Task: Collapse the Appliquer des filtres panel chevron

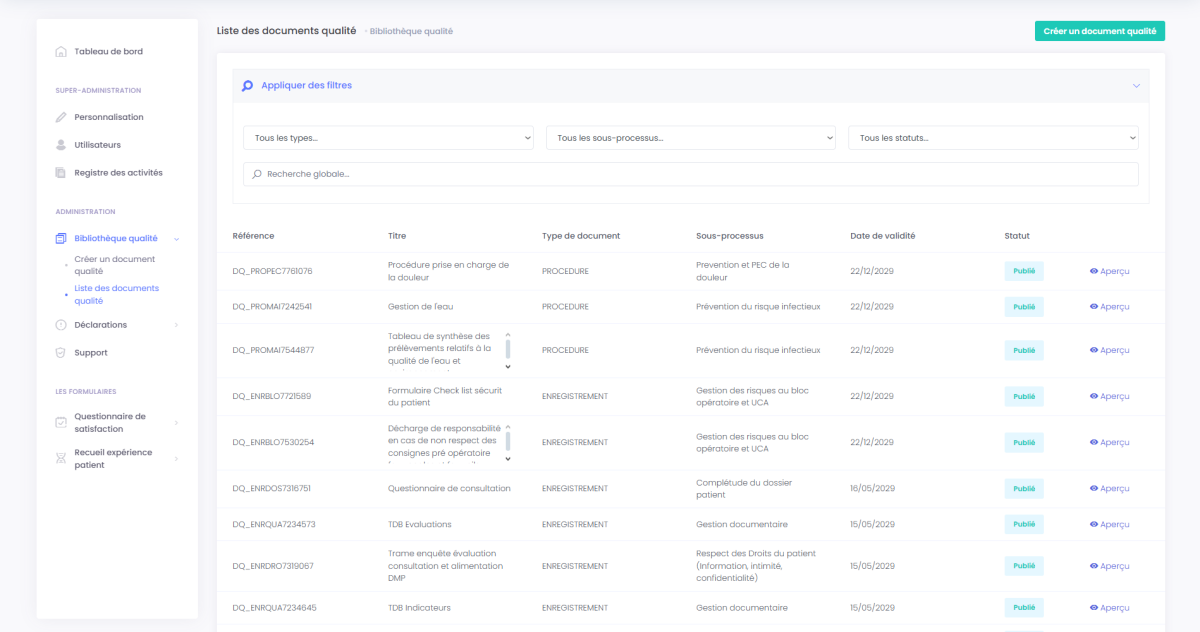Action: coord(1136,86)
